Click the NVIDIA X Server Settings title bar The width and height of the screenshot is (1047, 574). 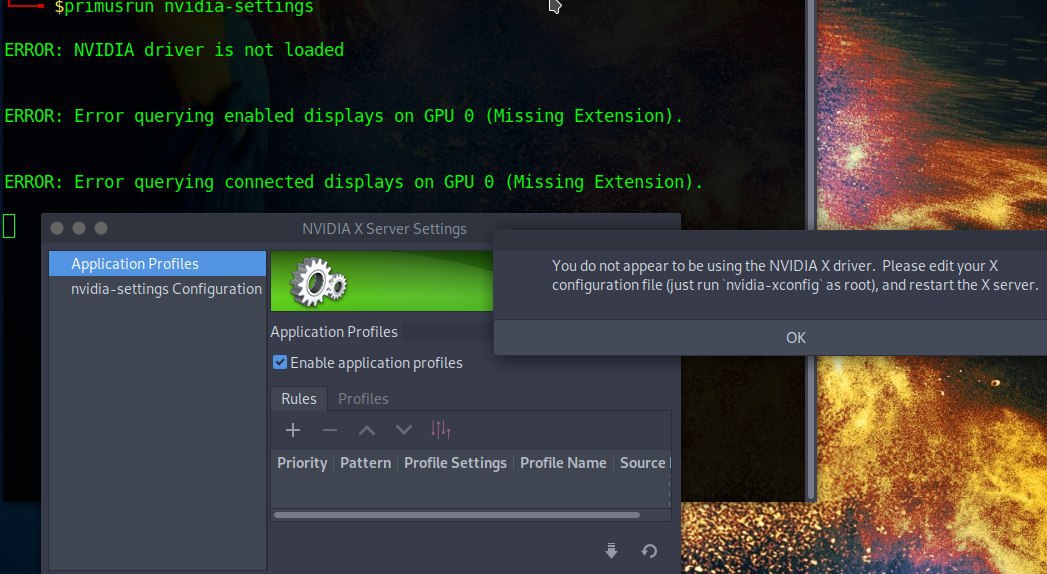pos(384,228)
